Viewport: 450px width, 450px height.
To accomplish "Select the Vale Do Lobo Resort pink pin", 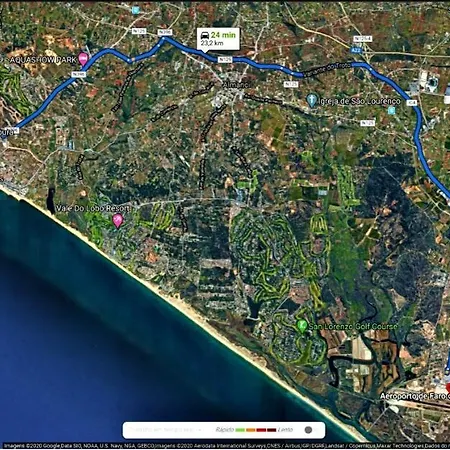I will [x=118, y=221].
